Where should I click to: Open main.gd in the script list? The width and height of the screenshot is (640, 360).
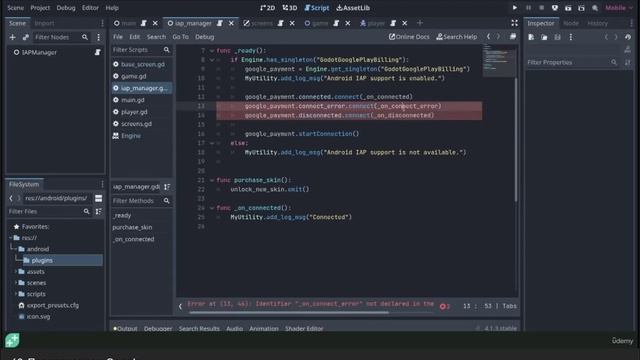[x=133, y=100]
